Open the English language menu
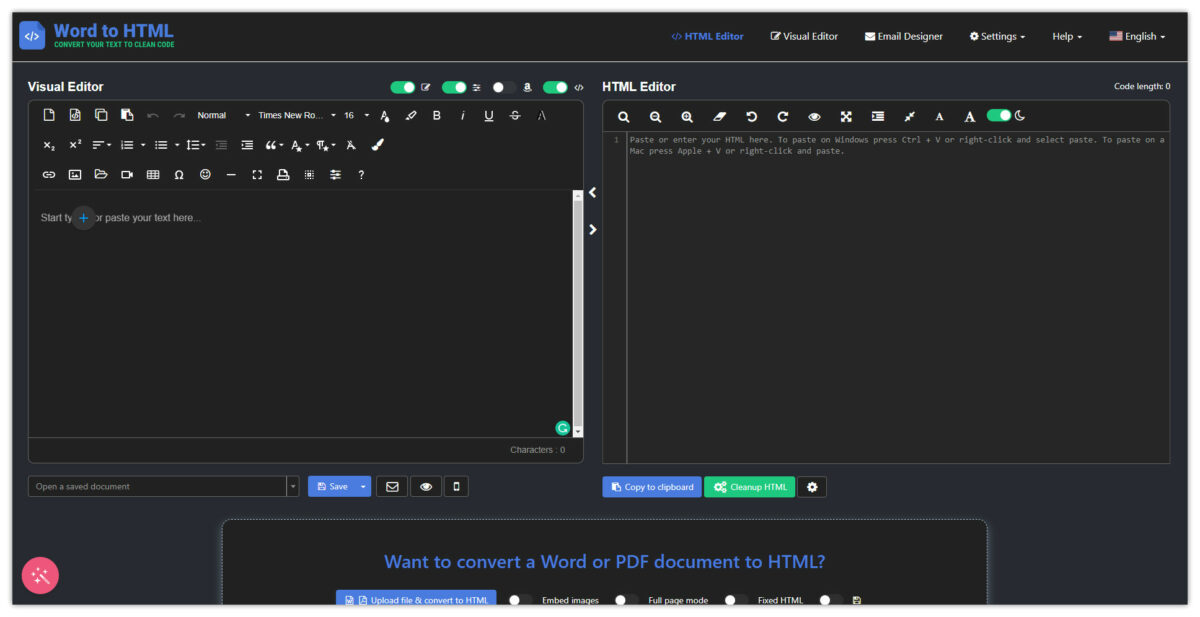Viewport: 1200px width, 617px height. [x=1137, y=36]
